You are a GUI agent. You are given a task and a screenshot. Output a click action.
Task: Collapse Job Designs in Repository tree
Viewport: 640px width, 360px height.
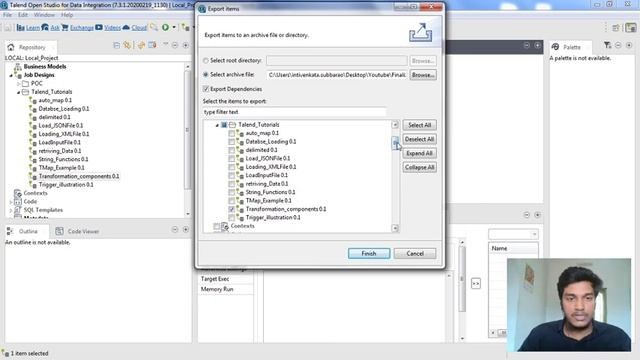pyautogui.click(x=11, y=75)
